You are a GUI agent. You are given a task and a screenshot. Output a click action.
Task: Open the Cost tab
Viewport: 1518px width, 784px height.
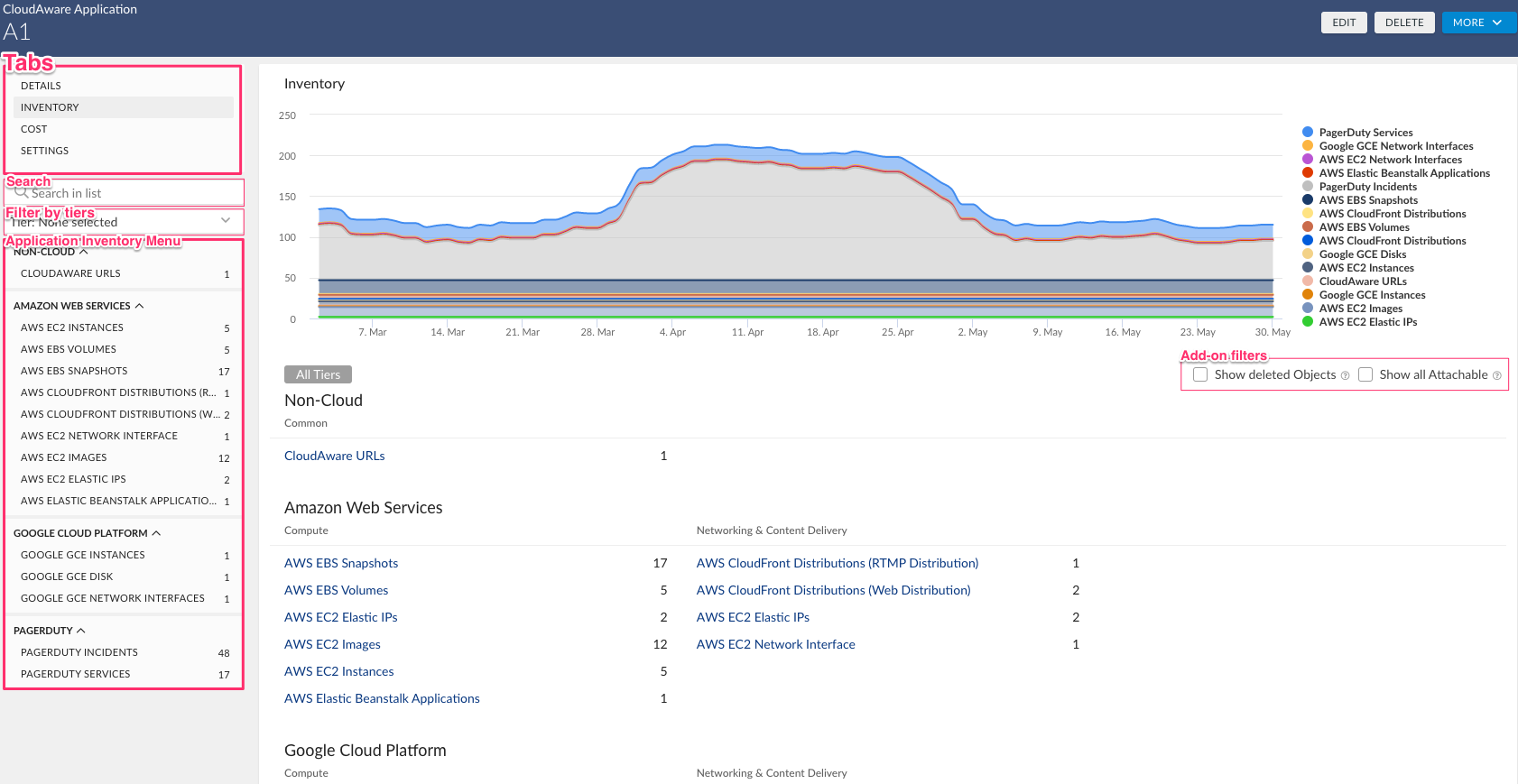[124, 129]
